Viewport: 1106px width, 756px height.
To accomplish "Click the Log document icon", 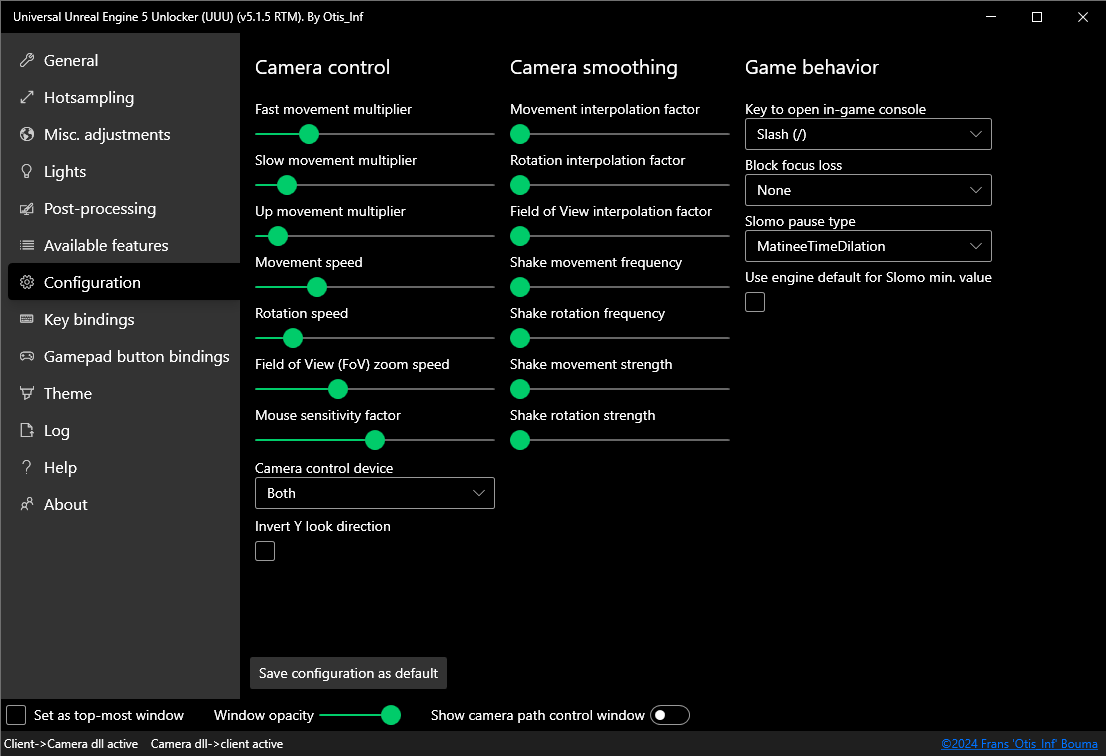I will pos(27,431).
